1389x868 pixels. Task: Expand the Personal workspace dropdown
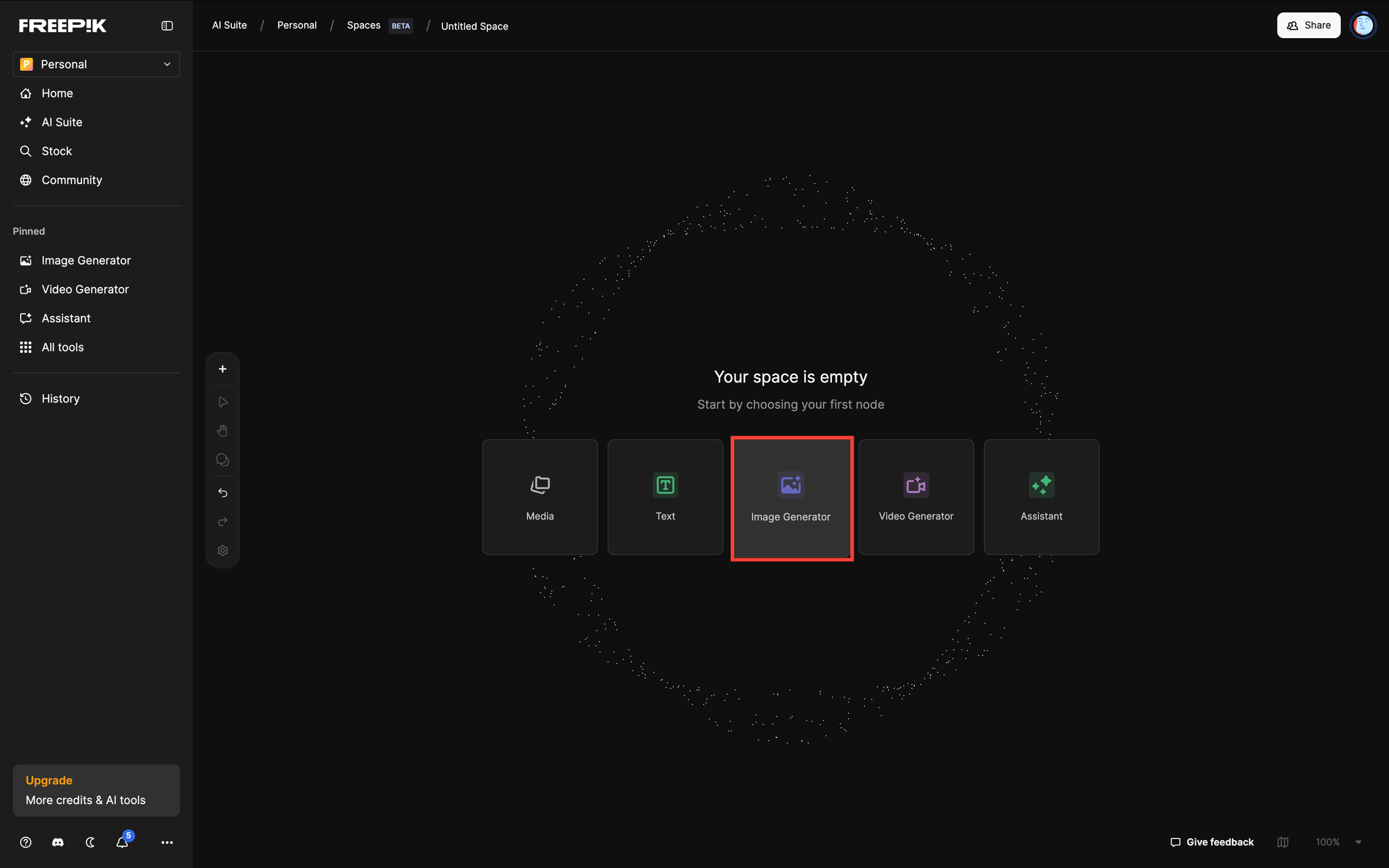click(96, 64)
